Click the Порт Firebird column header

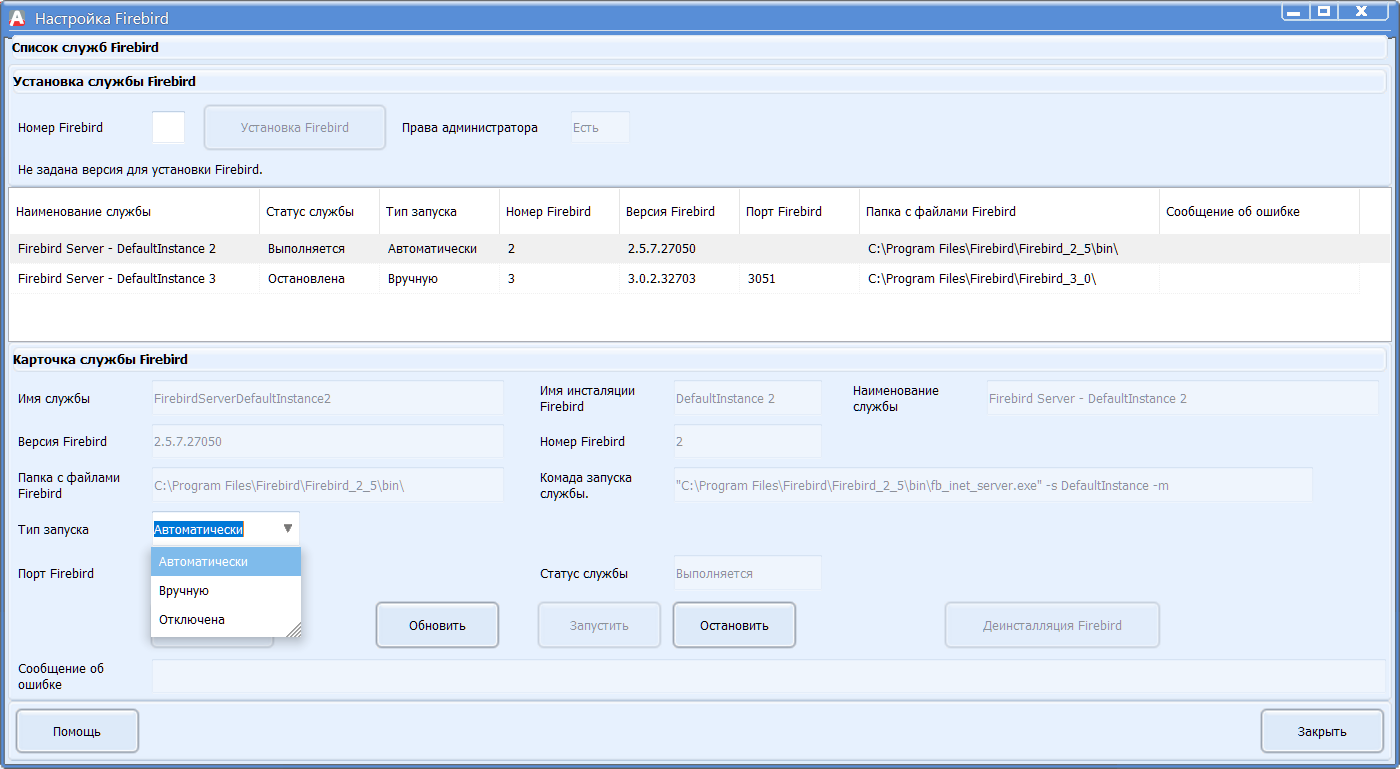(x=799, y=211)
